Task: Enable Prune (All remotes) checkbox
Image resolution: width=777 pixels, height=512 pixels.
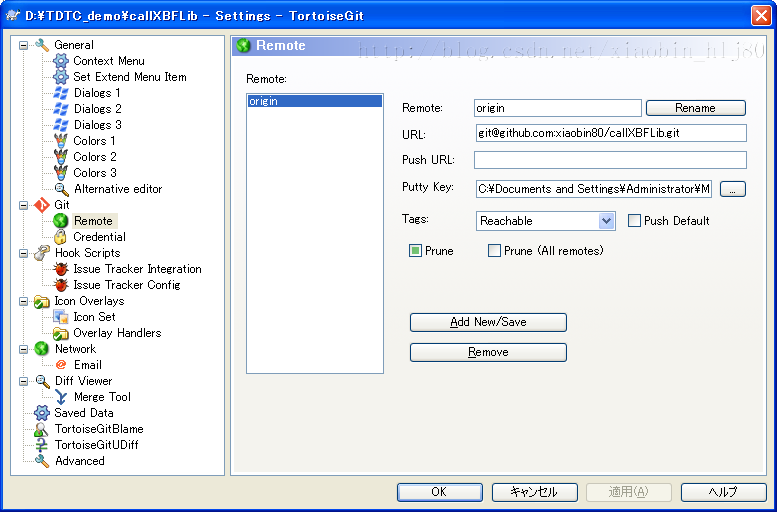Action: coord(495,251)
